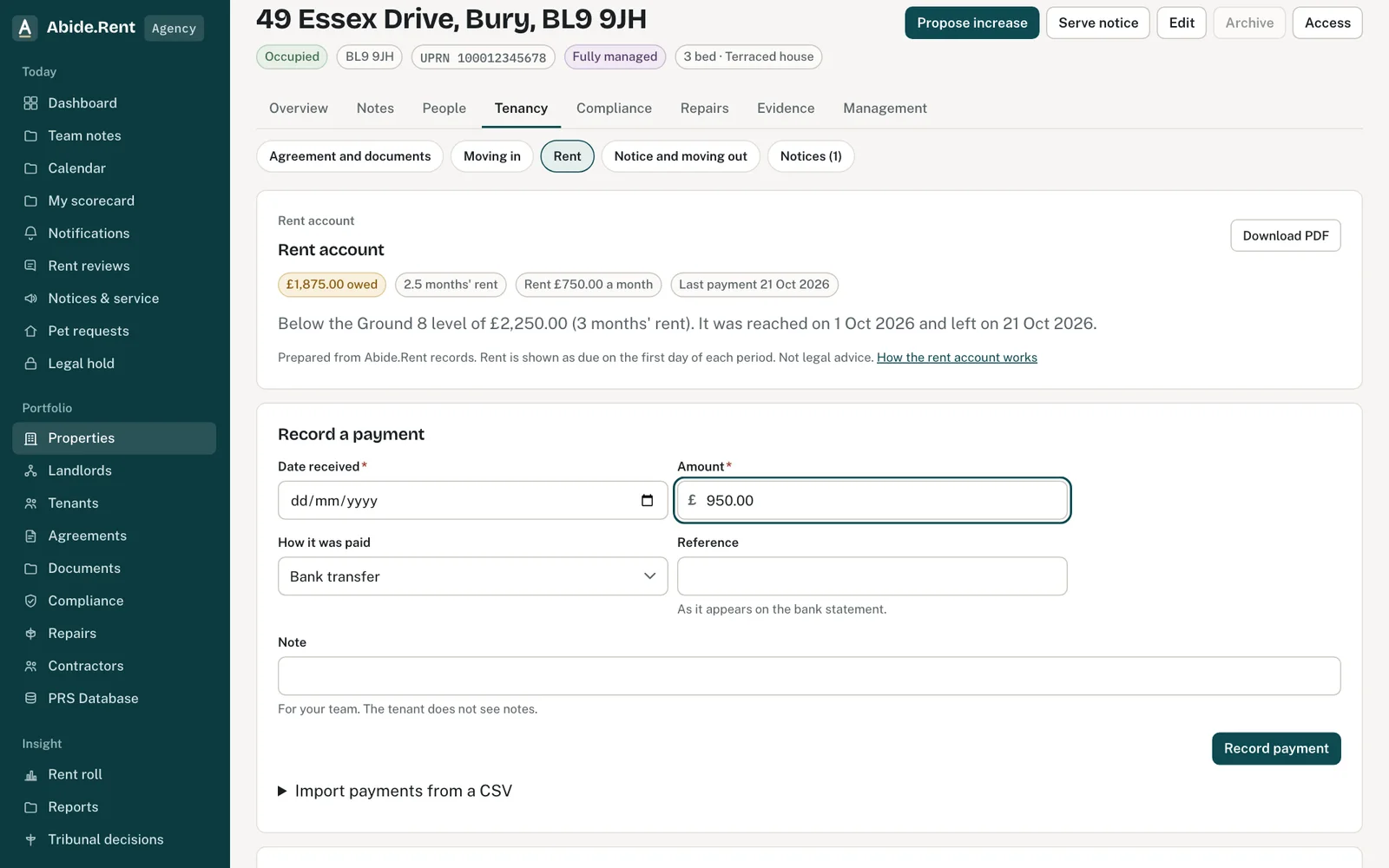Screen dimensions: 1389x868
Task: Open the Repairs tab
Action: tap(704, 108)
